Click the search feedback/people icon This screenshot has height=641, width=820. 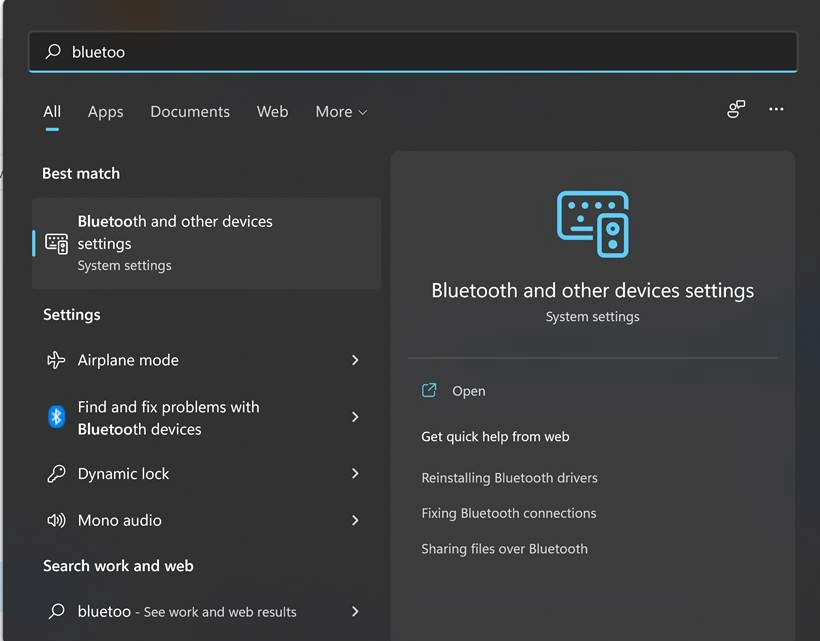736,109
